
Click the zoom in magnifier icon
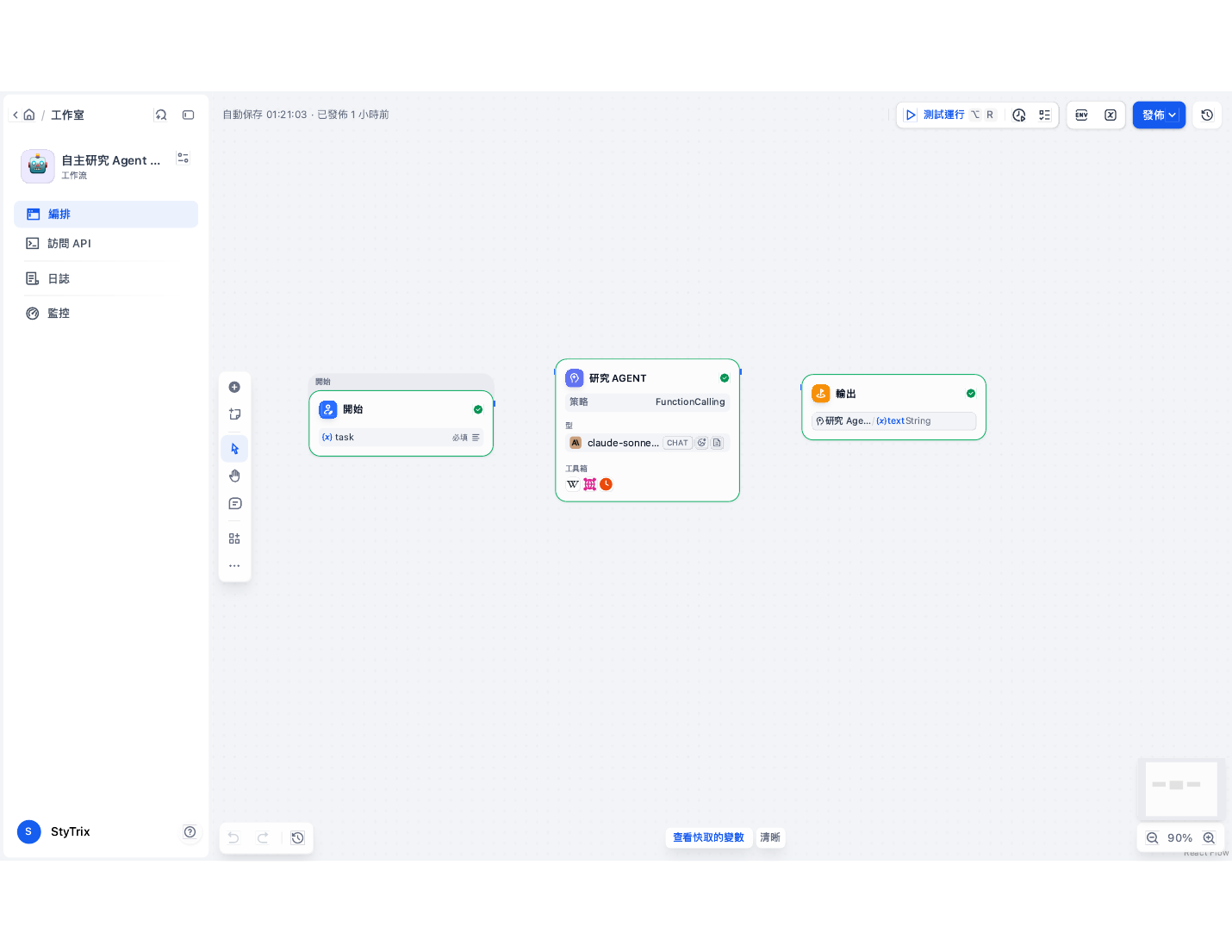(x=1209, y=837)
